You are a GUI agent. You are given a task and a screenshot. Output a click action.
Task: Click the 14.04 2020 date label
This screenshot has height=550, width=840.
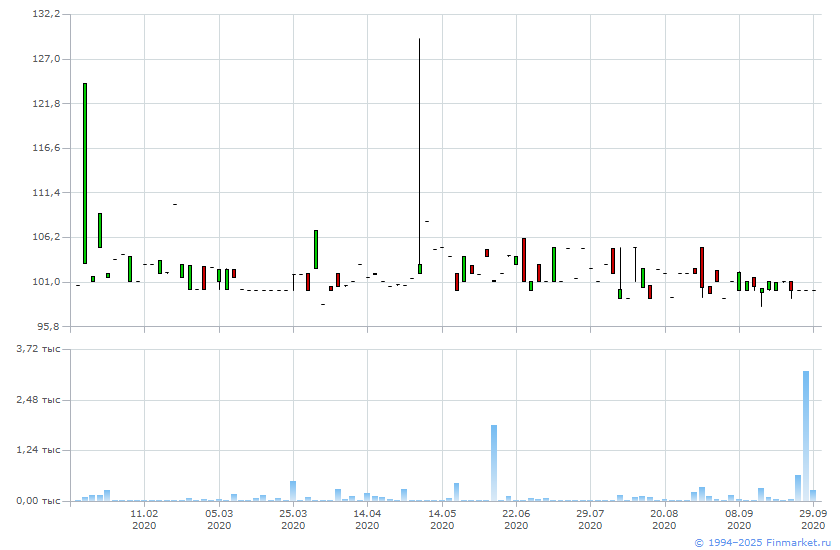[x=367, y=519]
